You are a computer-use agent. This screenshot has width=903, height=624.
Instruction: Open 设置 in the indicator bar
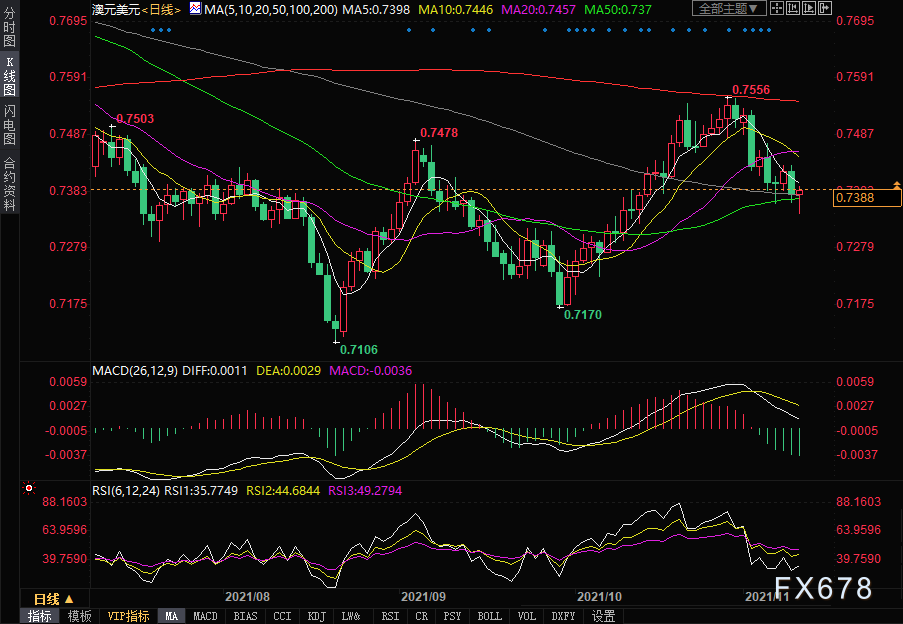[604, 616]
